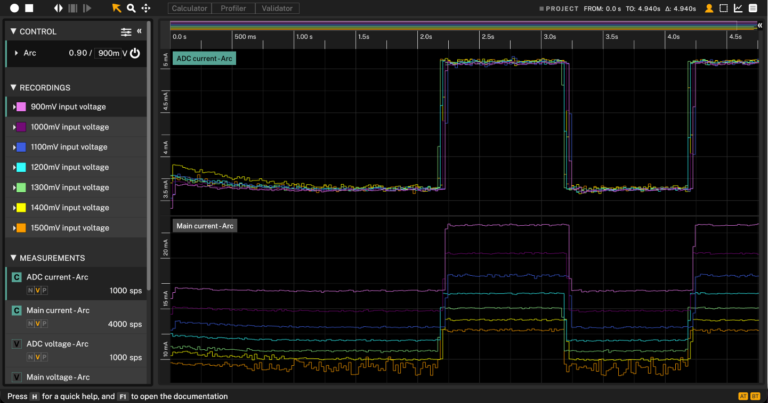Click the Main current - Arc graph label
The height and width of the screenshot is (403, 768).
pos(205,226)
